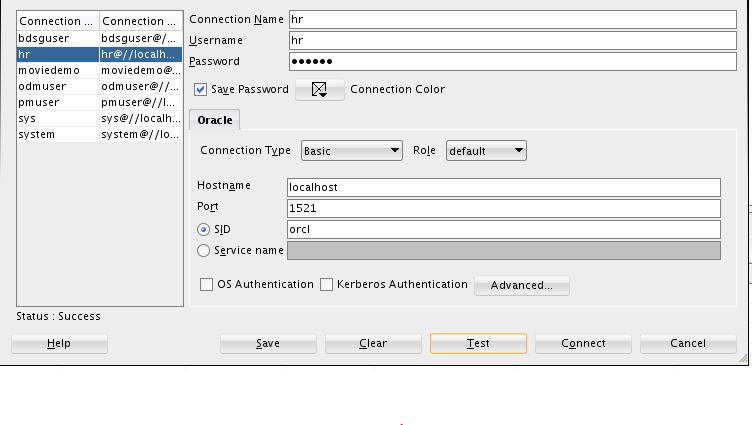This screenshot has height=425, width=752.
Task: Expand the Role dropdown
Action: (486, 151)
